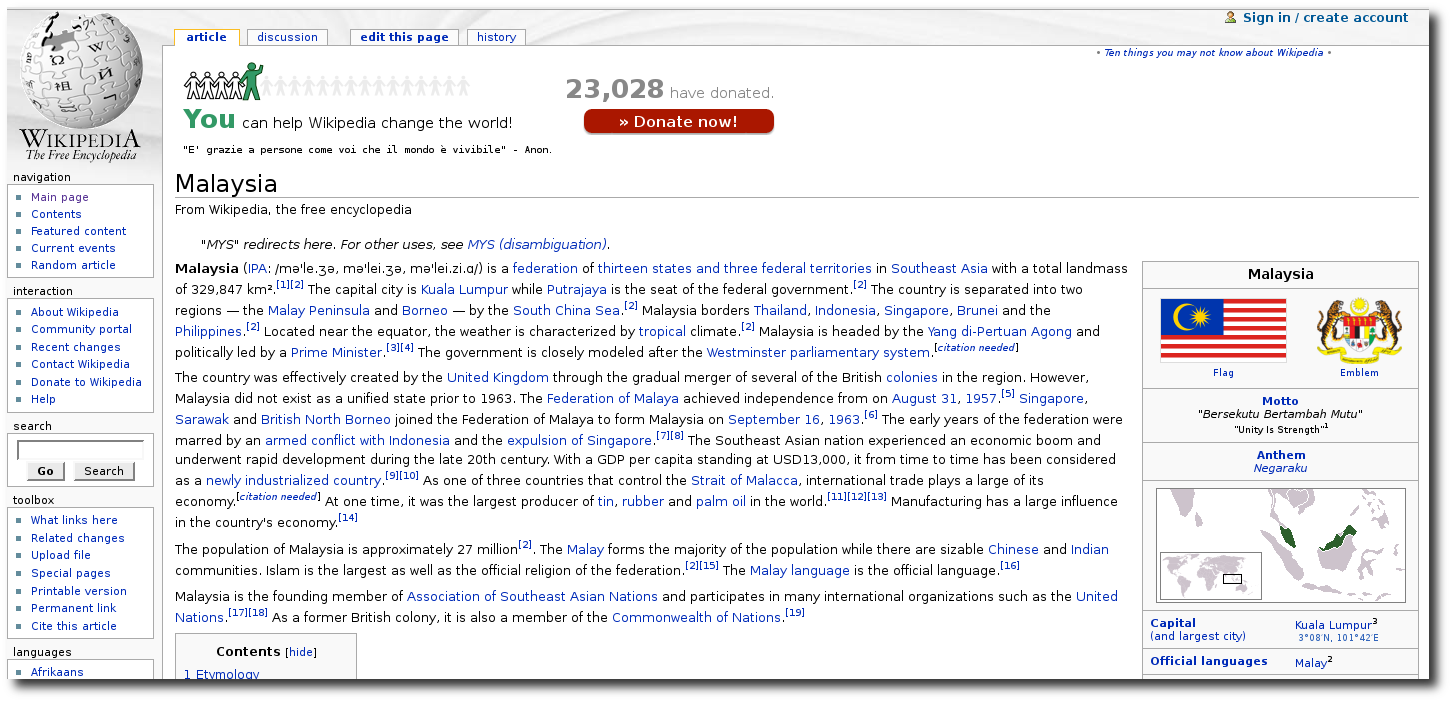Screen dimensions: 1452x702
Task: Open MYS (disambiguation) link
Action: [x=537, y=244]
